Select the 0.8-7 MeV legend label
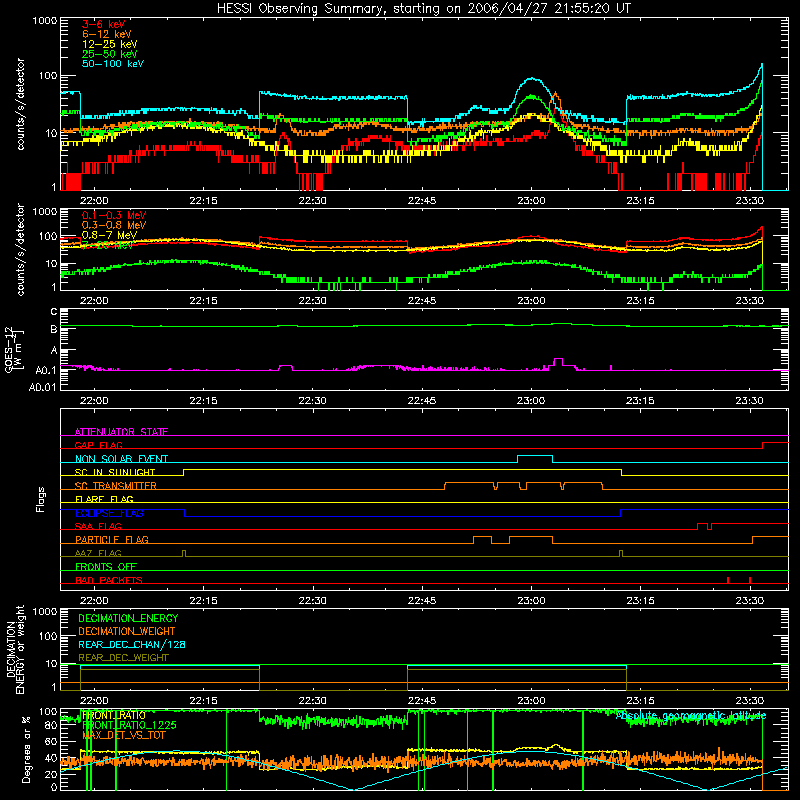The image size is (800, 800). (x=109, y=235)
